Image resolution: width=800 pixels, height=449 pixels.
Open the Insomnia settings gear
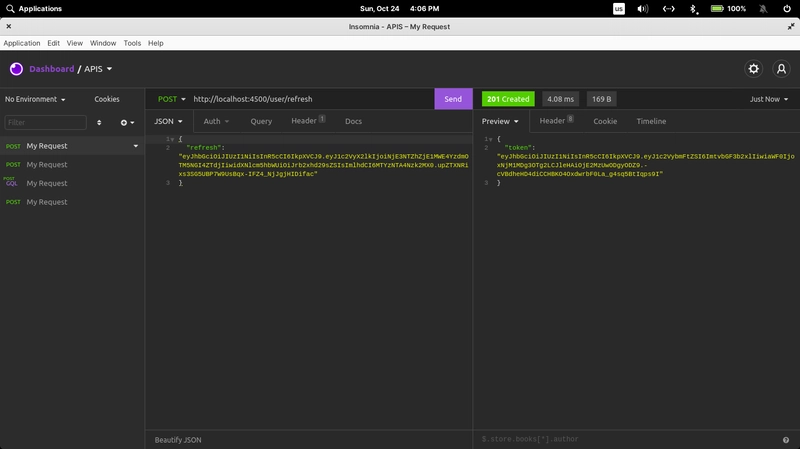754,69
